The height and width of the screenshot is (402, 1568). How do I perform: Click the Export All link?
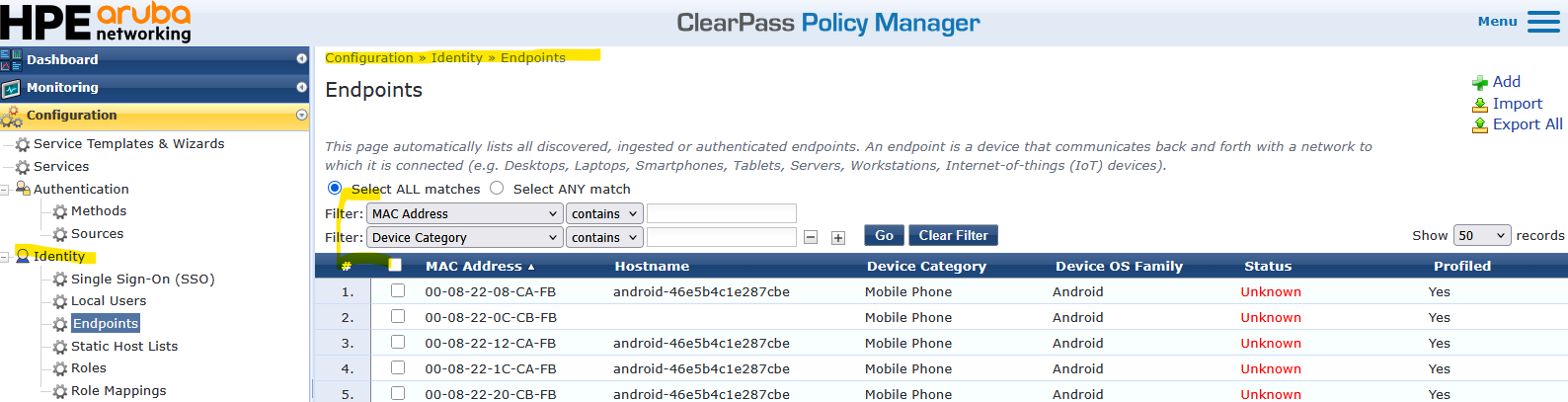1528,124
